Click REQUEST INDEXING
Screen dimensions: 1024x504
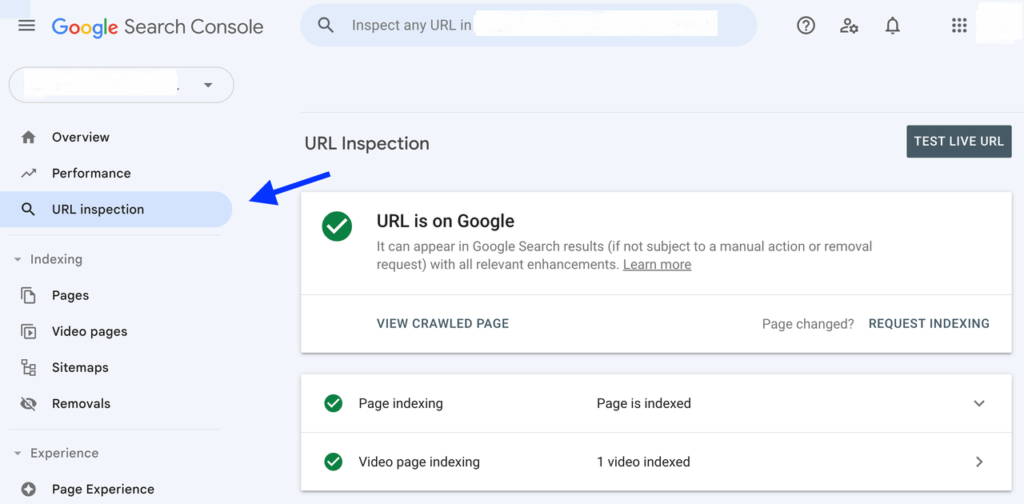pos(929,323)
